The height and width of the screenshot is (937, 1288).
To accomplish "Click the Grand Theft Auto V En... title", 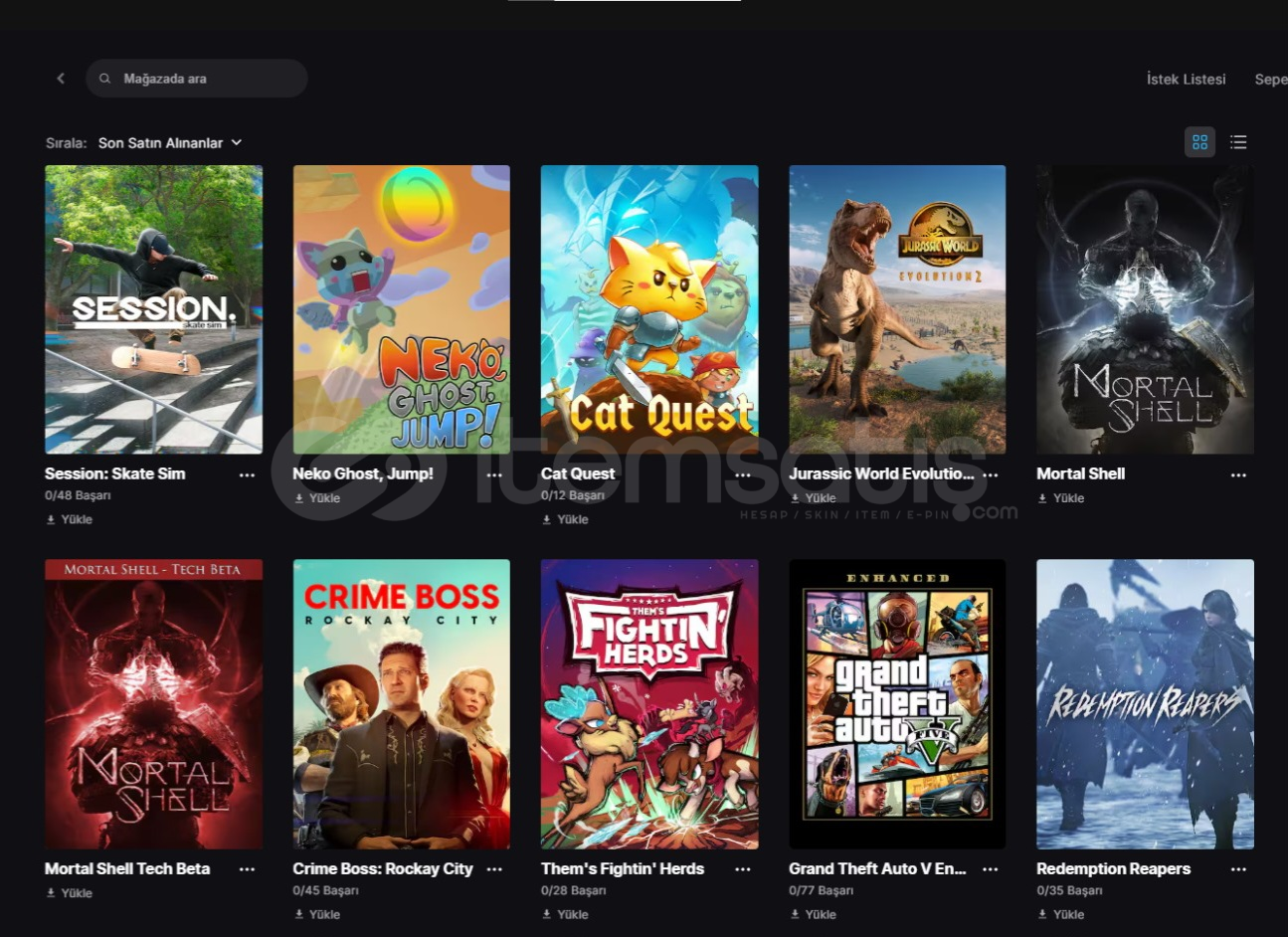I will [x=877, y=868].
